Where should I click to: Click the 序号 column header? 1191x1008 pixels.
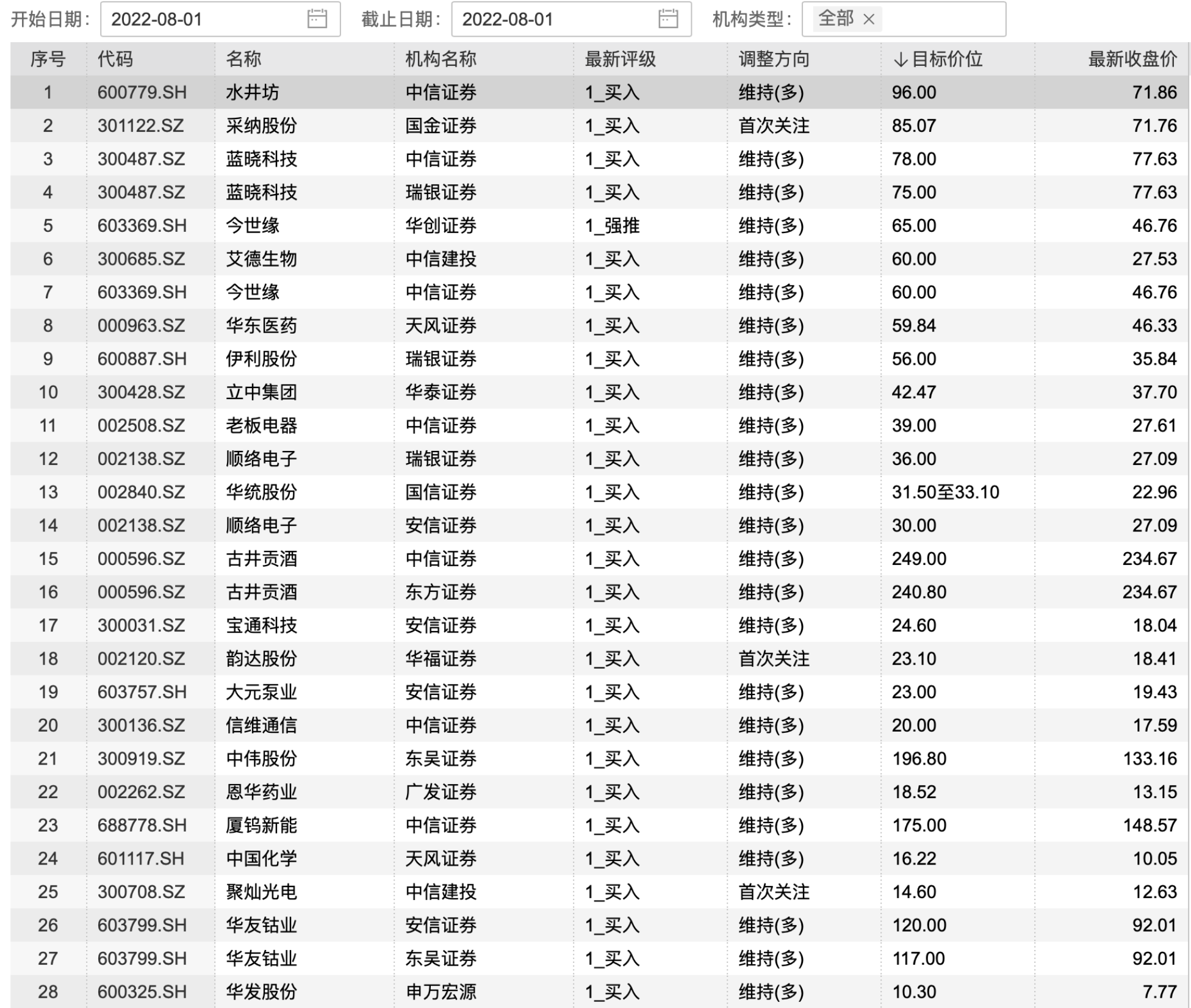coord(48,59)
